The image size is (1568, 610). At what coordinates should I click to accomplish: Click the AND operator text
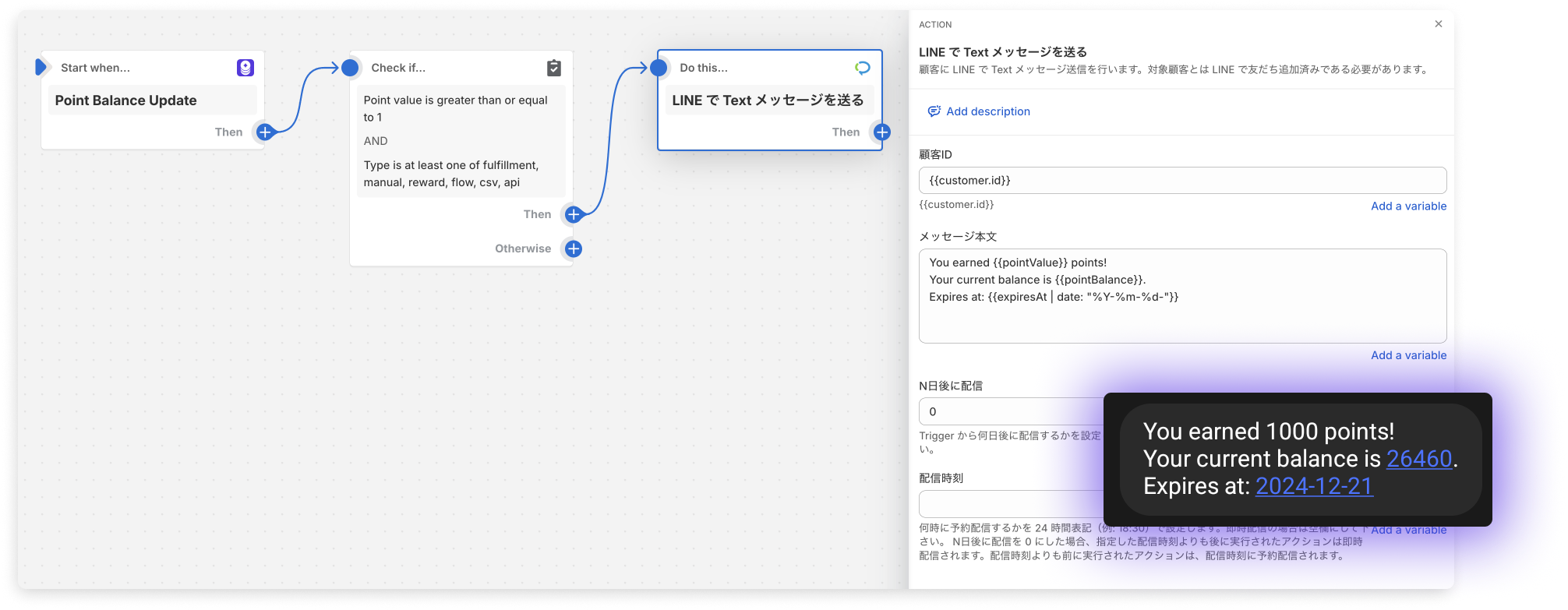(x=376, y=141)
